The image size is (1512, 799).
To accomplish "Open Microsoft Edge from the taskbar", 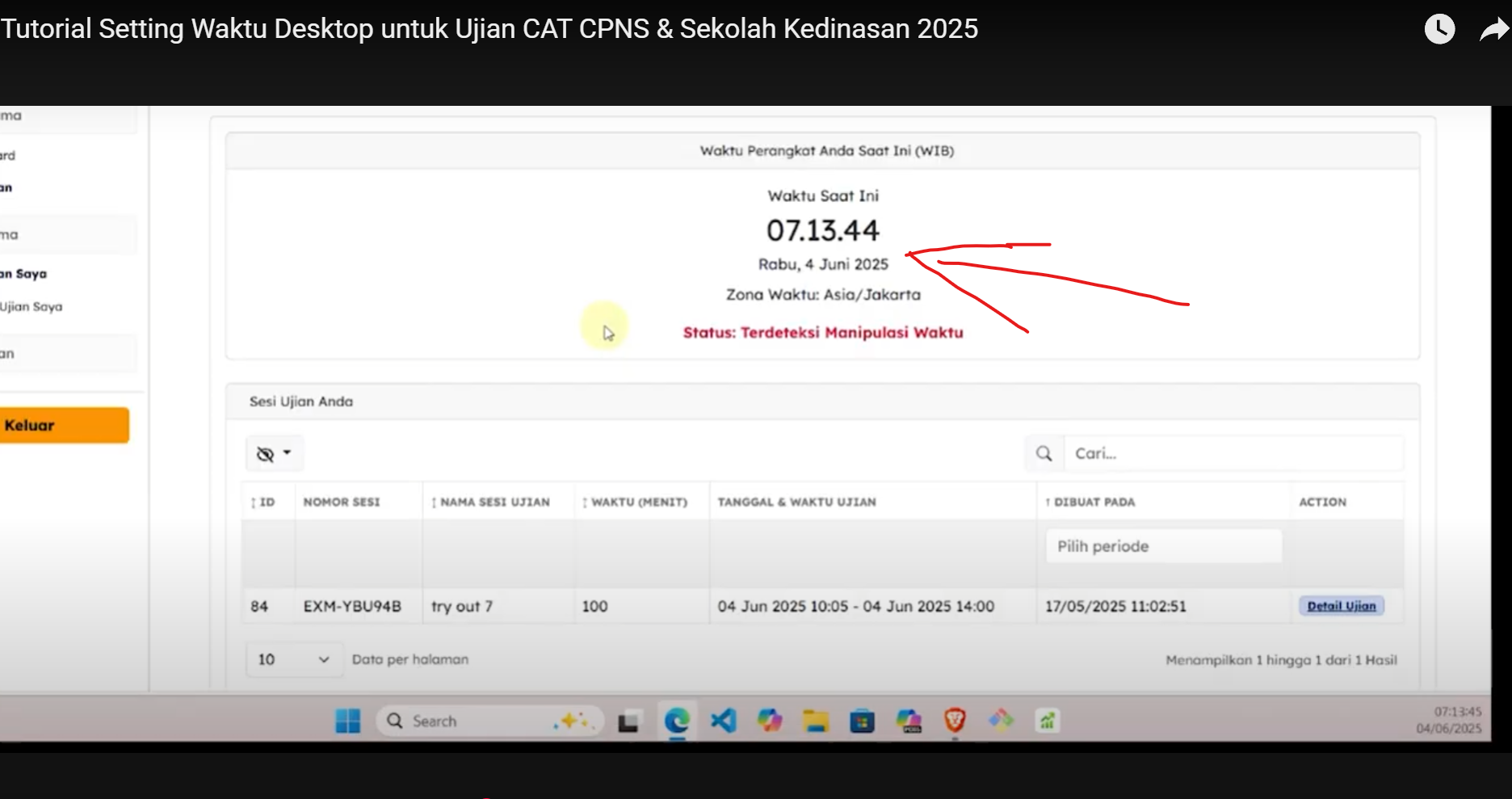I will 677,721.
